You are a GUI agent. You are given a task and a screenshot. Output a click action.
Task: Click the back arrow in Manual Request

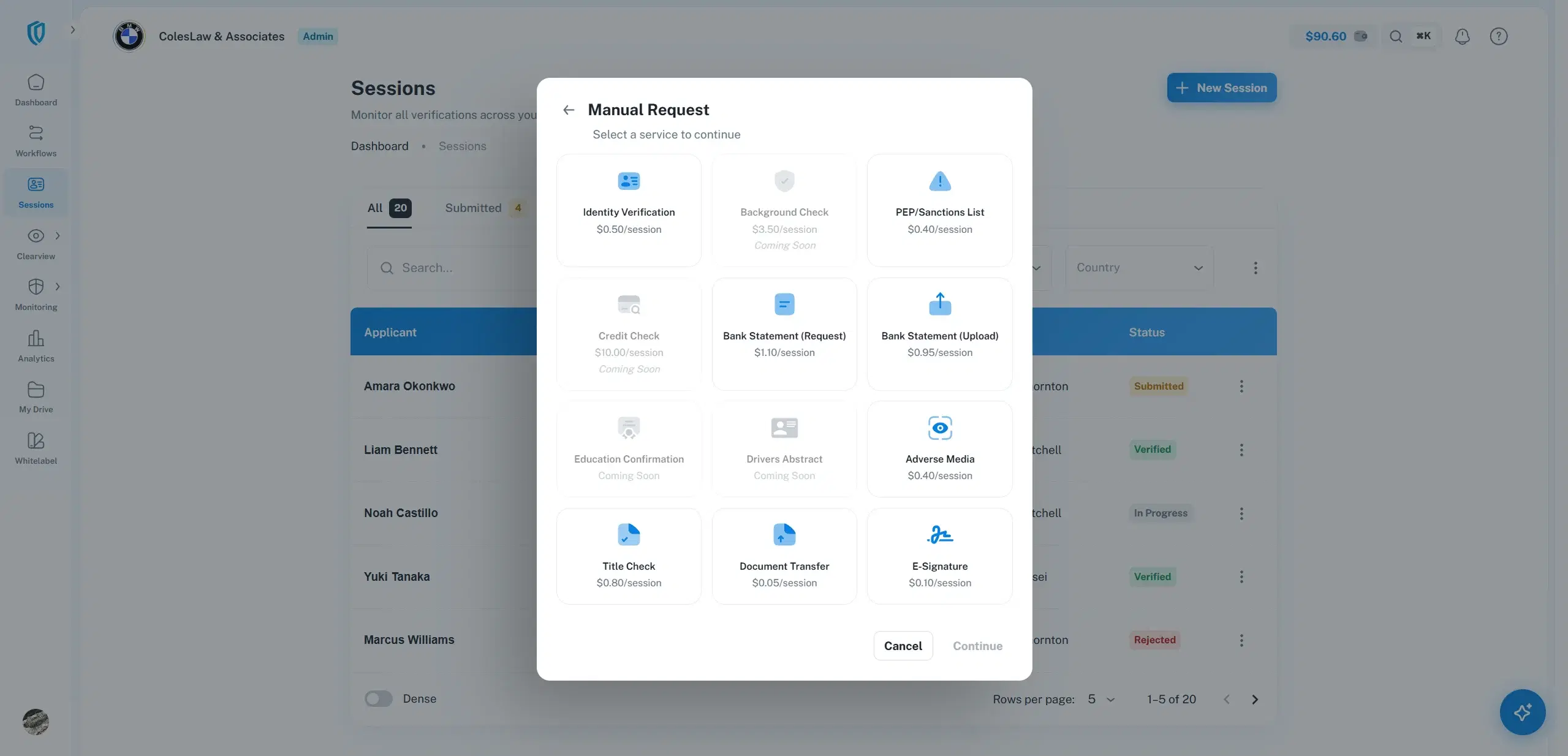point(569,110)
